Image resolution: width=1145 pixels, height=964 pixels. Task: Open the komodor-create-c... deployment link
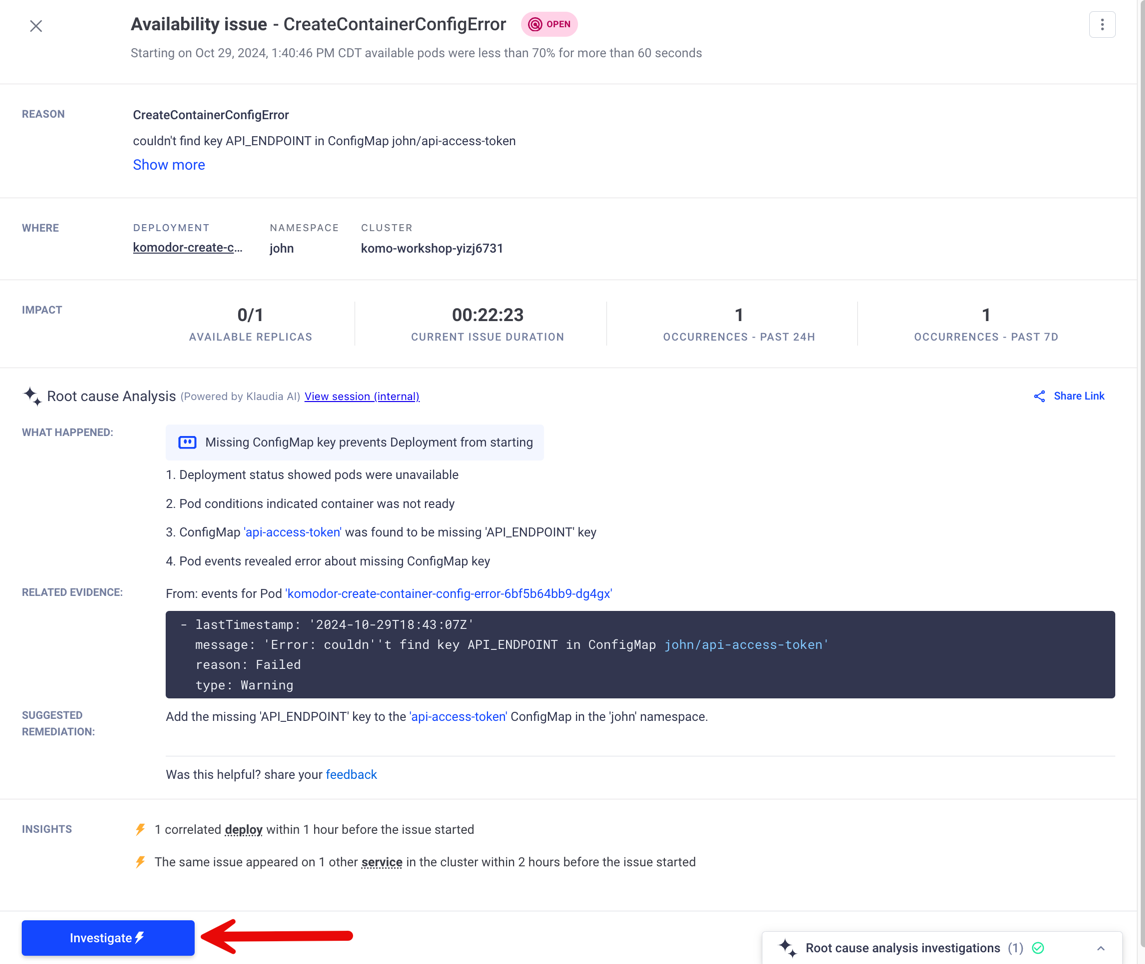pyautogui.click(x=188, y=248)
